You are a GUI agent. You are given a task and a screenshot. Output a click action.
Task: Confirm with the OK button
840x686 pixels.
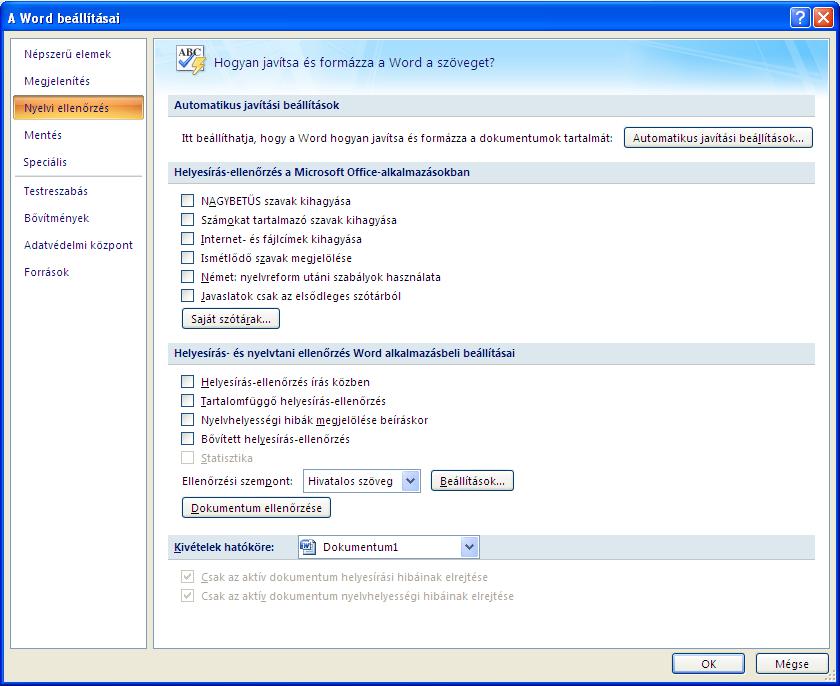[708, 664]
